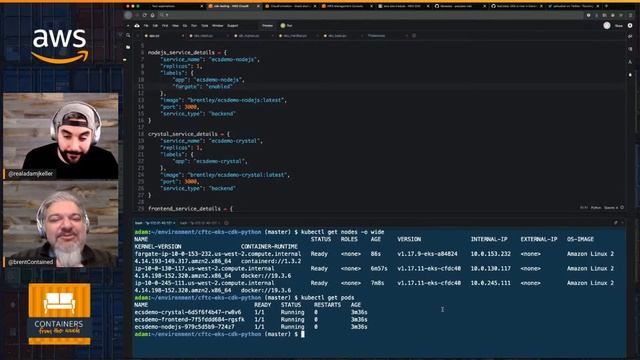
Task: Open the status bar gear icon in editor
Action: [x=622, y=207]
